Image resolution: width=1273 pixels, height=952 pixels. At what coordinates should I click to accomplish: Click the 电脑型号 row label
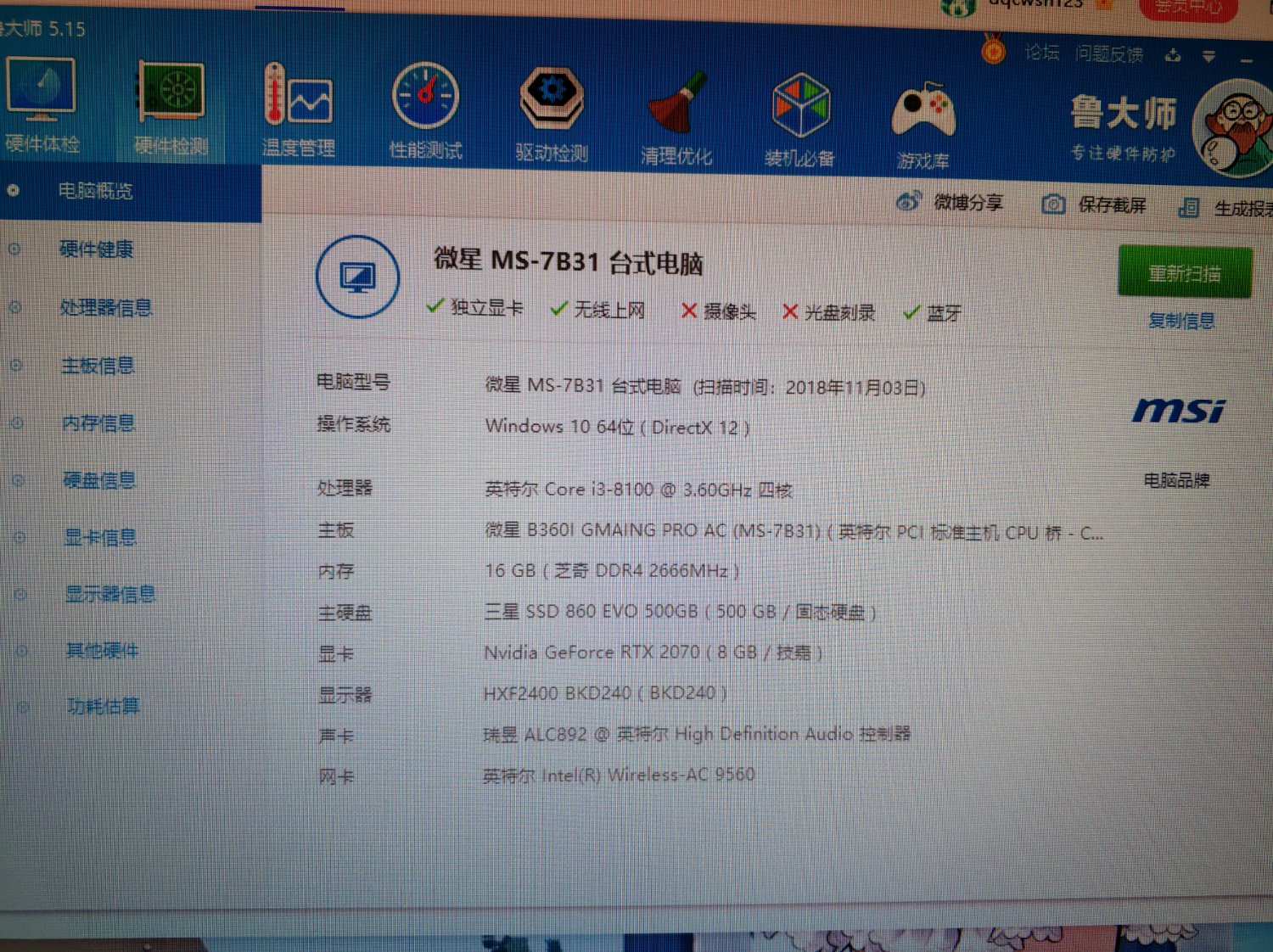pos(353,382)
